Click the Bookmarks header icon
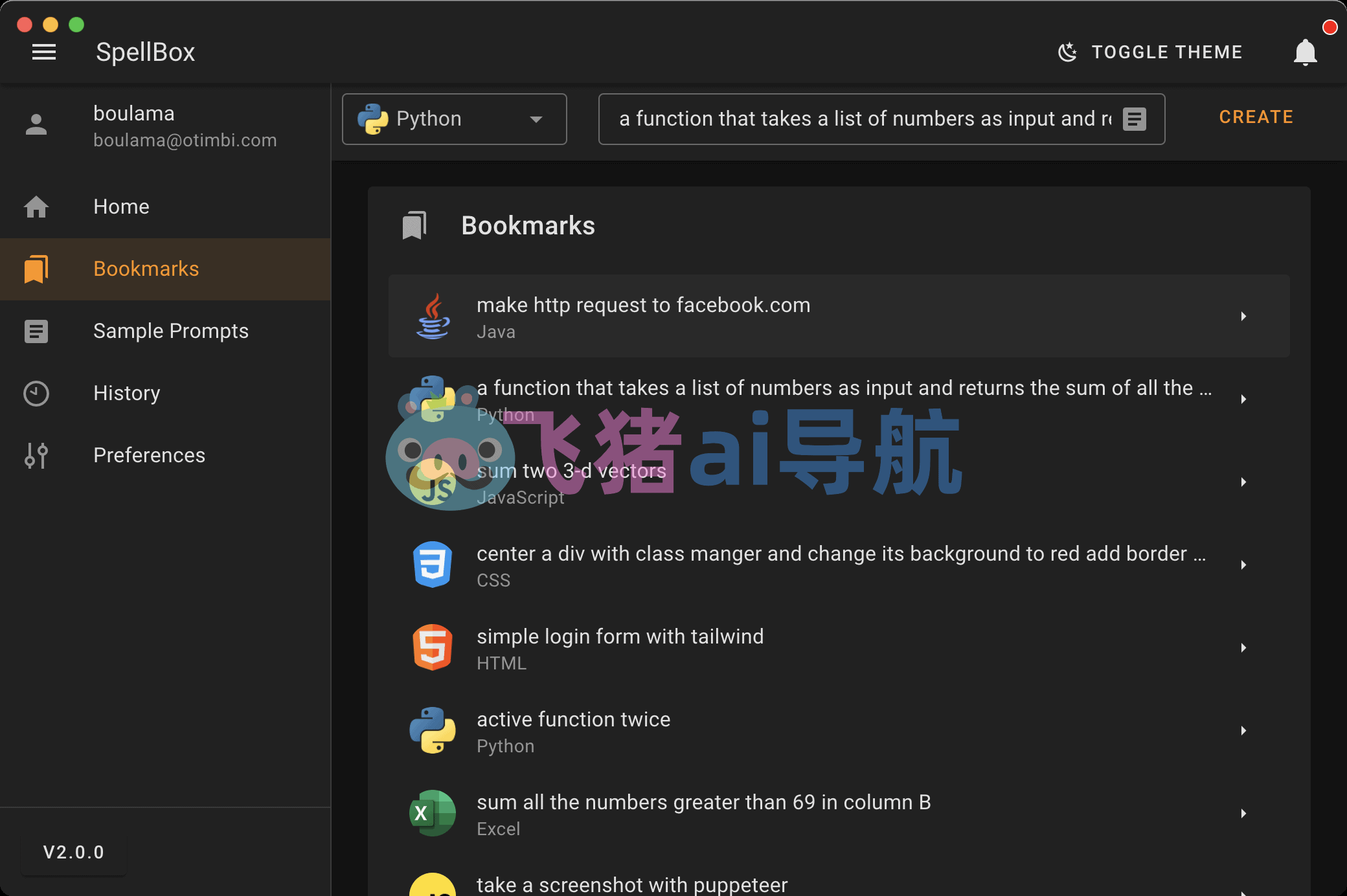Viewport: 1347px width, 896px height. 414,225
